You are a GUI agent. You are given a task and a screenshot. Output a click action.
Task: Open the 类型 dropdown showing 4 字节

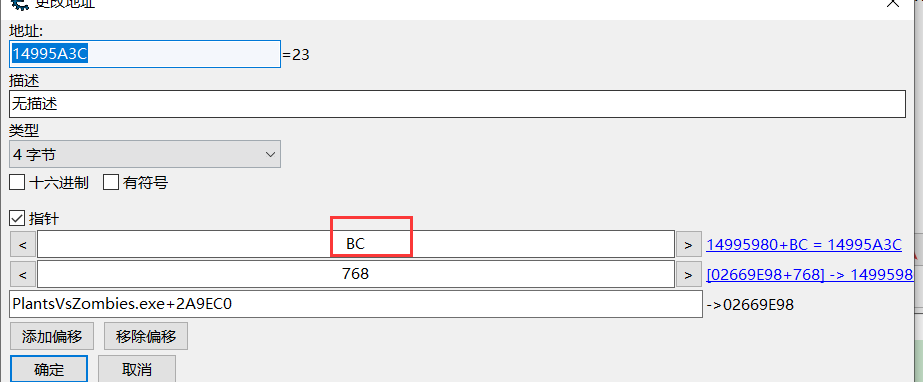pos(145,154)
